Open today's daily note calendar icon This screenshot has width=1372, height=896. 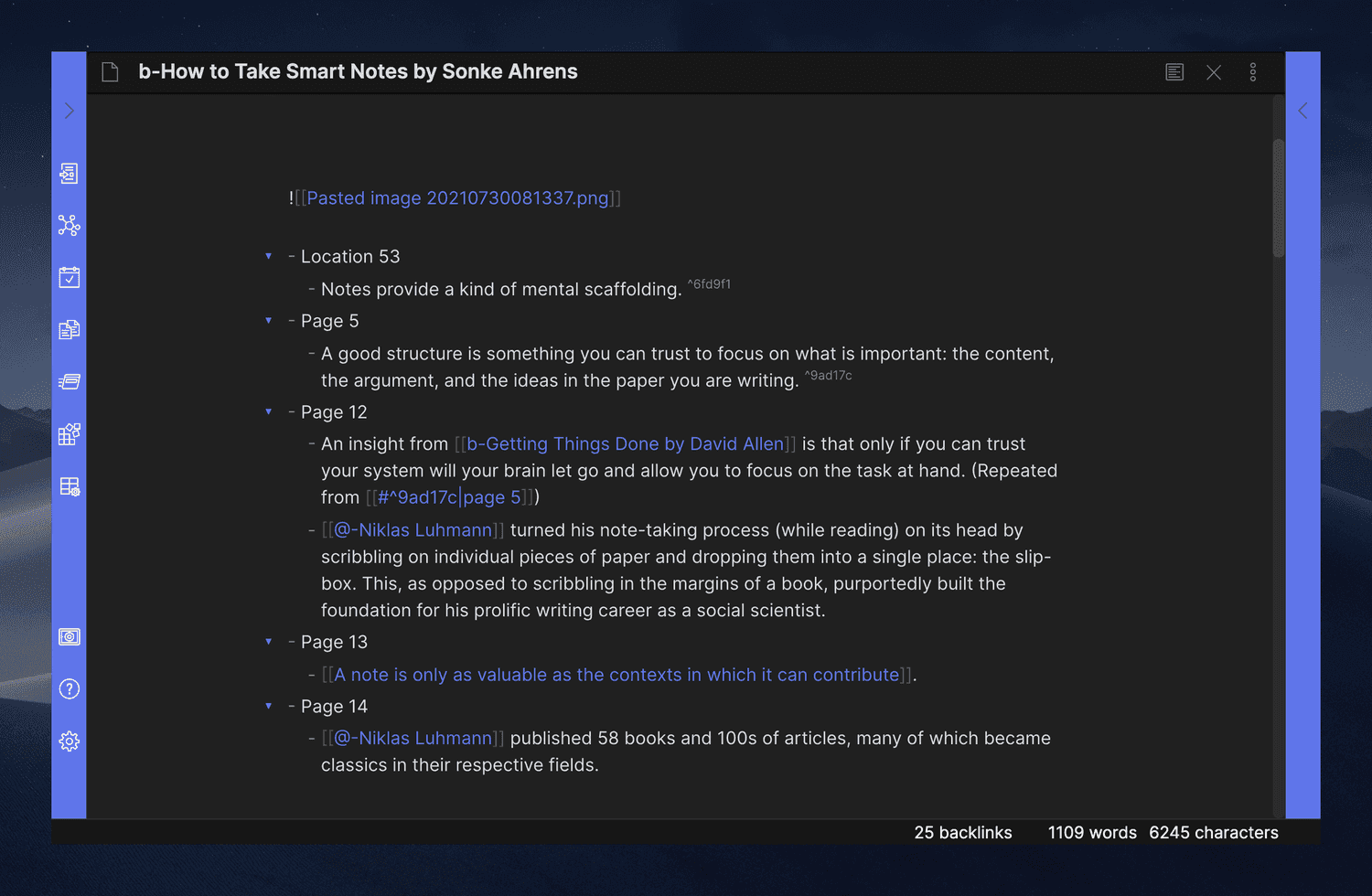pos(69,277)
